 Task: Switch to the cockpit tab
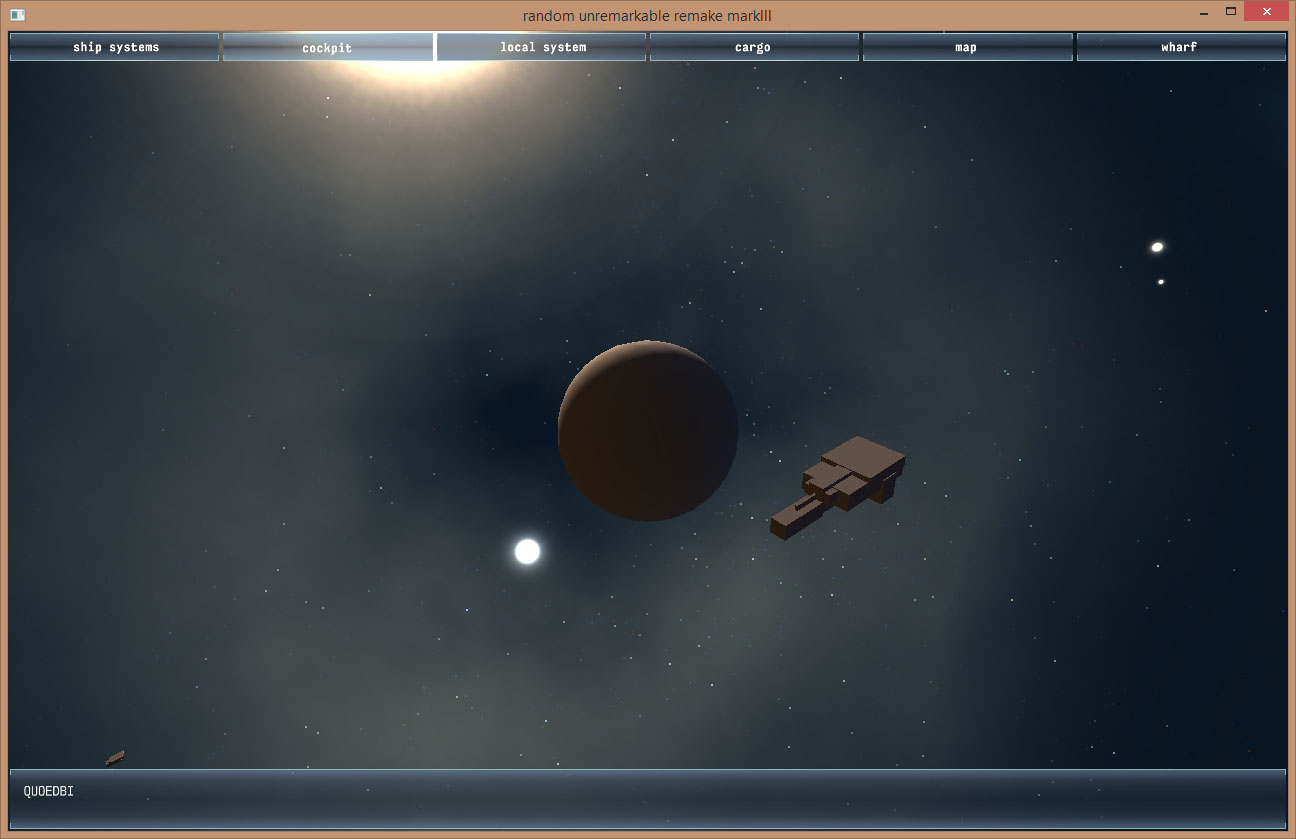click(328, 47)
